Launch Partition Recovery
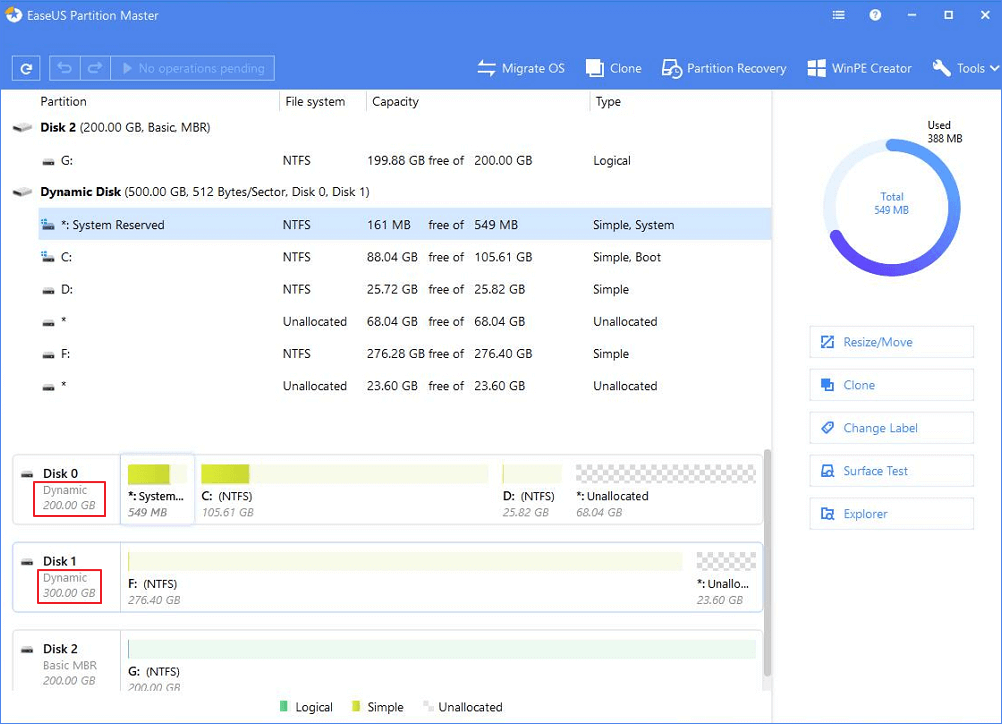The height and width of the screenshot is (724, 1002). [723, 68]
